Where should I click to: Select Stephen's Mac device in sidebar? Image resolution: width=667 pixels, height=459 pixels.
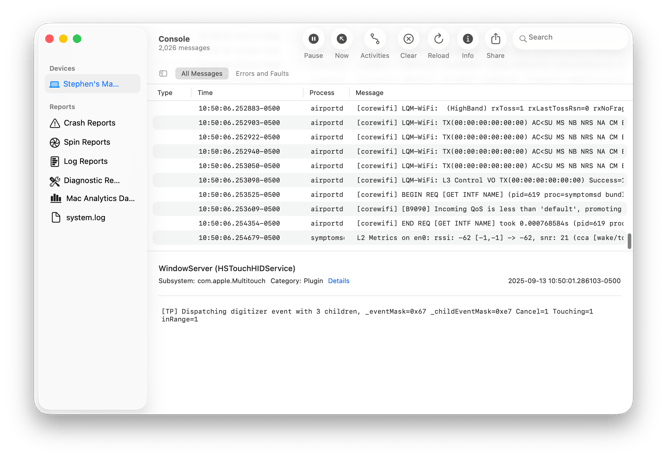[x=93, y=84]
